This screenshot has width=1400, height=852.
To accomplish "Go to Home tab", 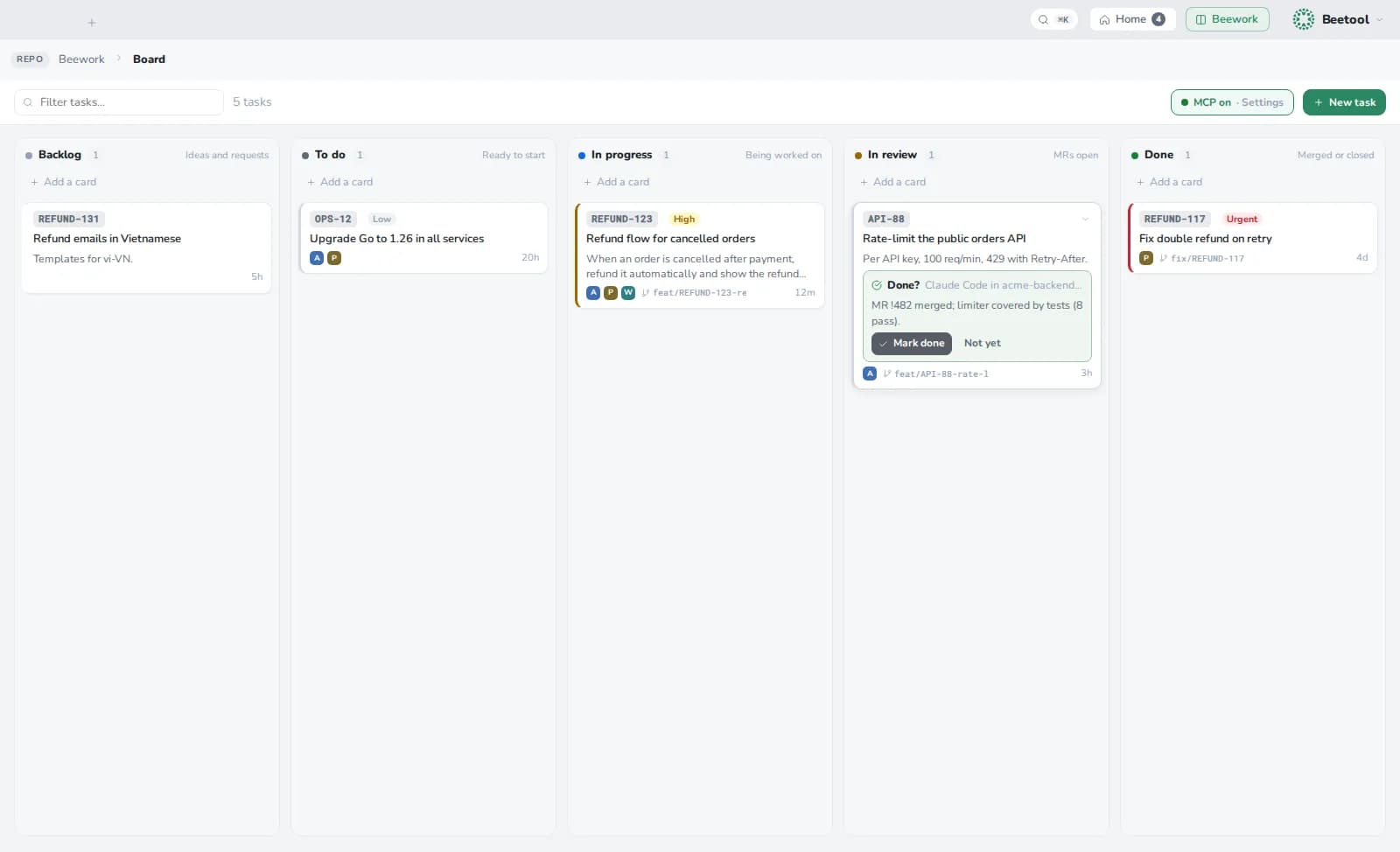I will [x=1132, y=19].
